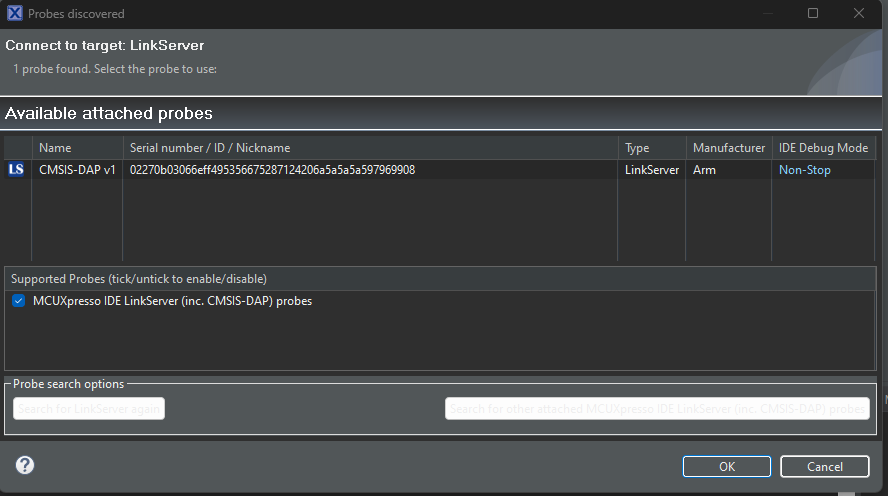
Task: Click the LS LinkServer probe icon
Action: coord(16,169)
